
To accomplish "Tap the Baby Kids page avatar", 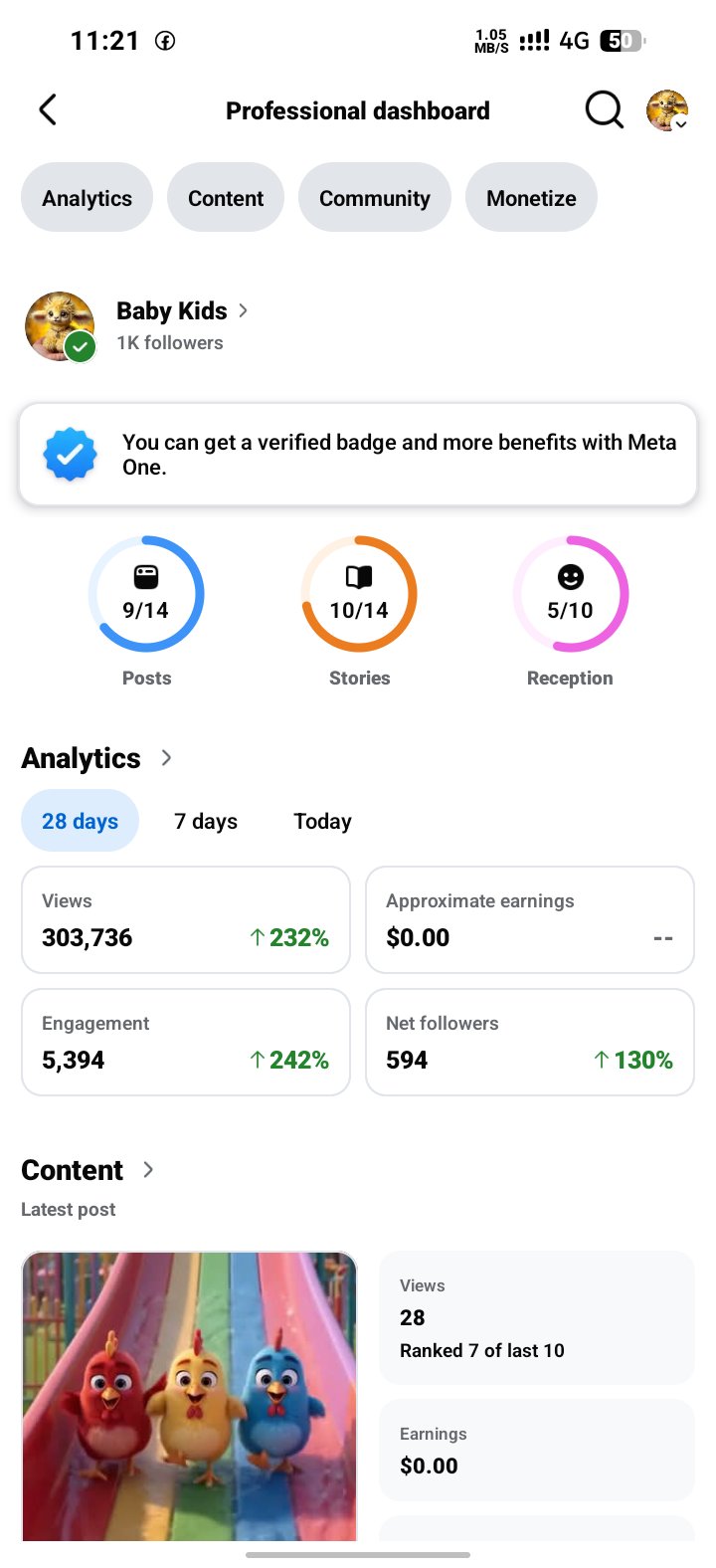I will [x=60, y=326].
